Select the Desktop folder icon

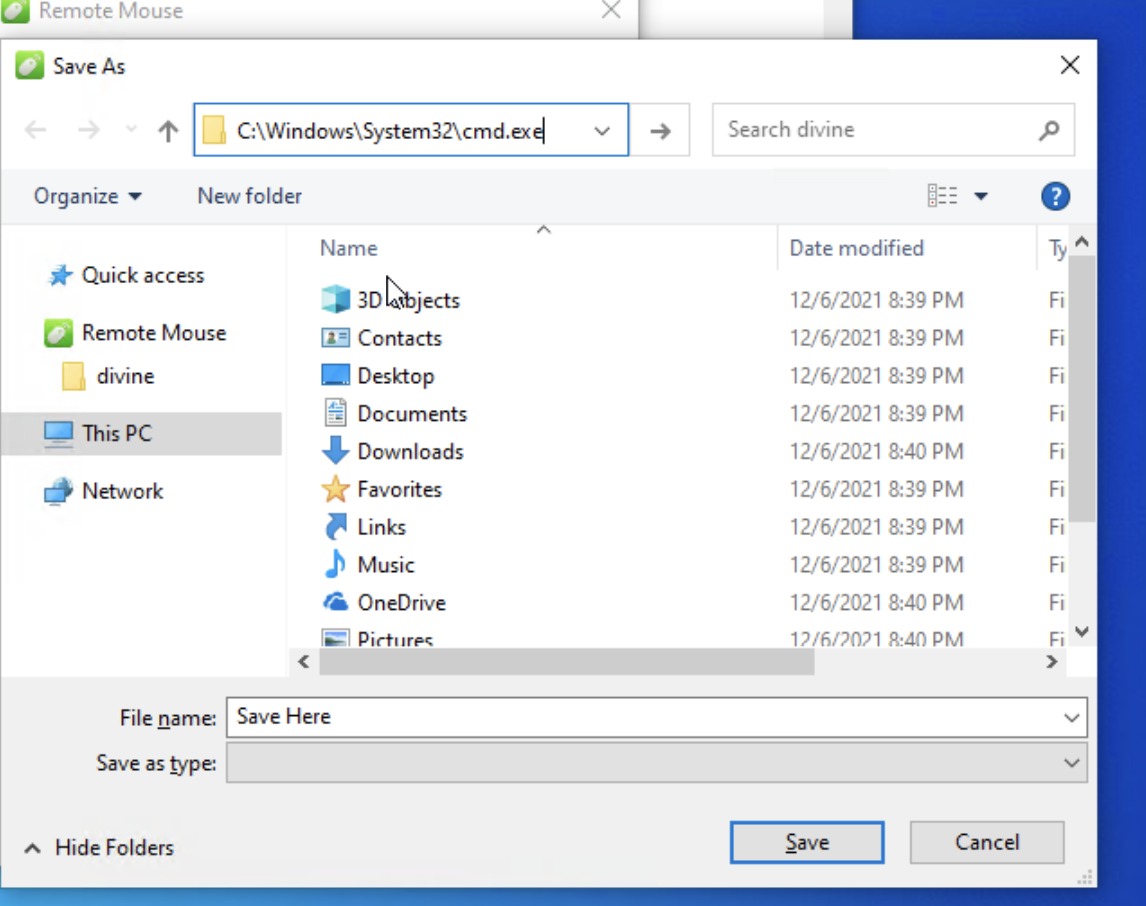pyautogui.click(x=335, y=375)
